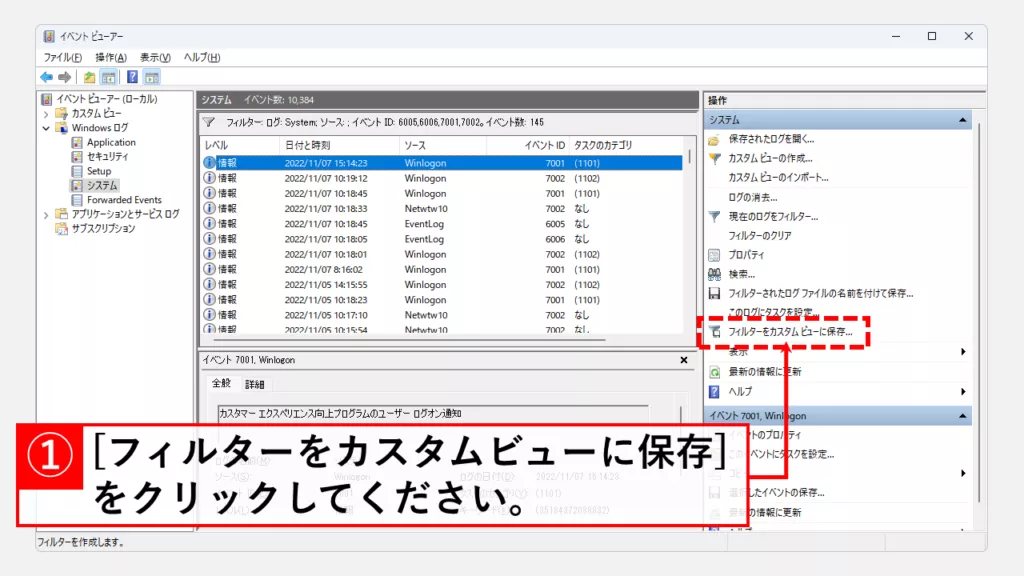Click the blue Help question-mark toolbar icon
The image size is (1024, 576).
132,77
